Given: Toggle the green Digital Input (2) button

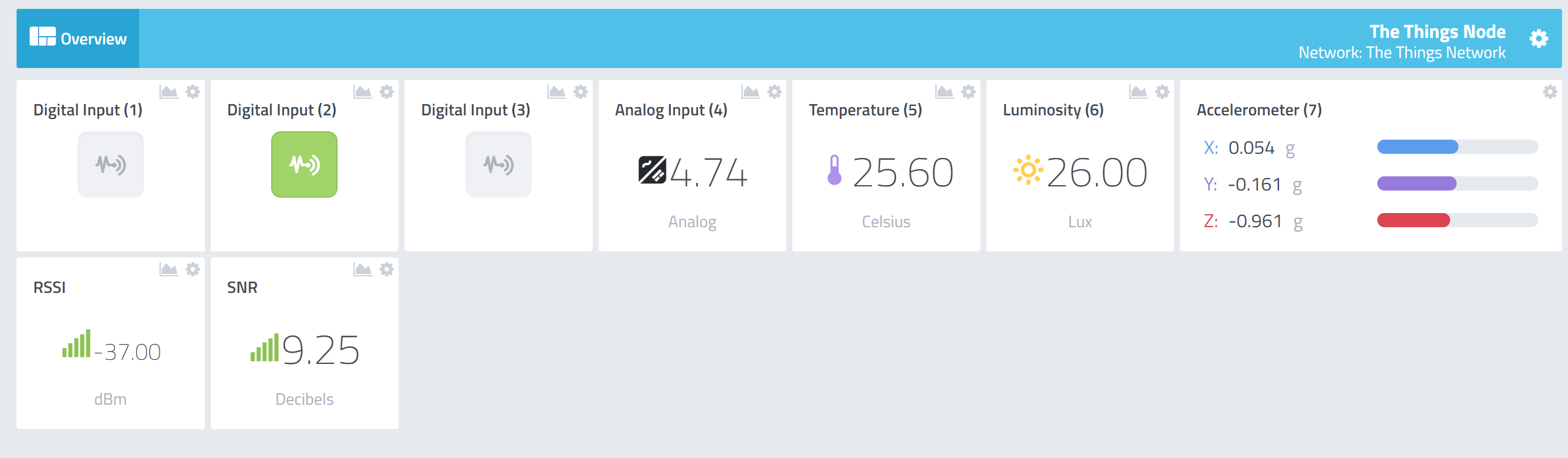Looking at the screenshot, I should (304, 165).
